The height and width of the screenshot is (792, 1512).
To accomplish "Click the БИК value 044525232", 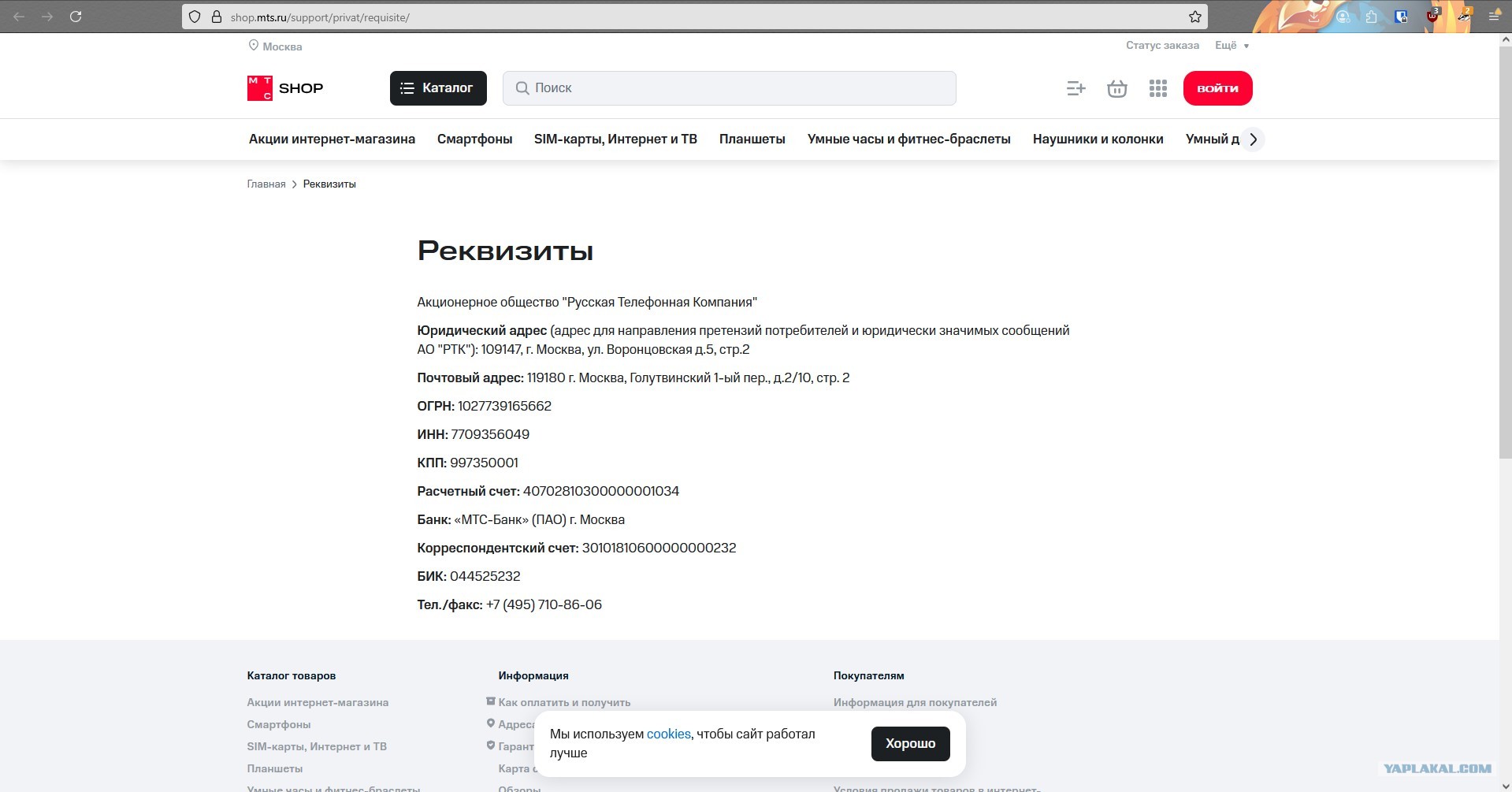I will pyautogui.click(x=485, y=576).
